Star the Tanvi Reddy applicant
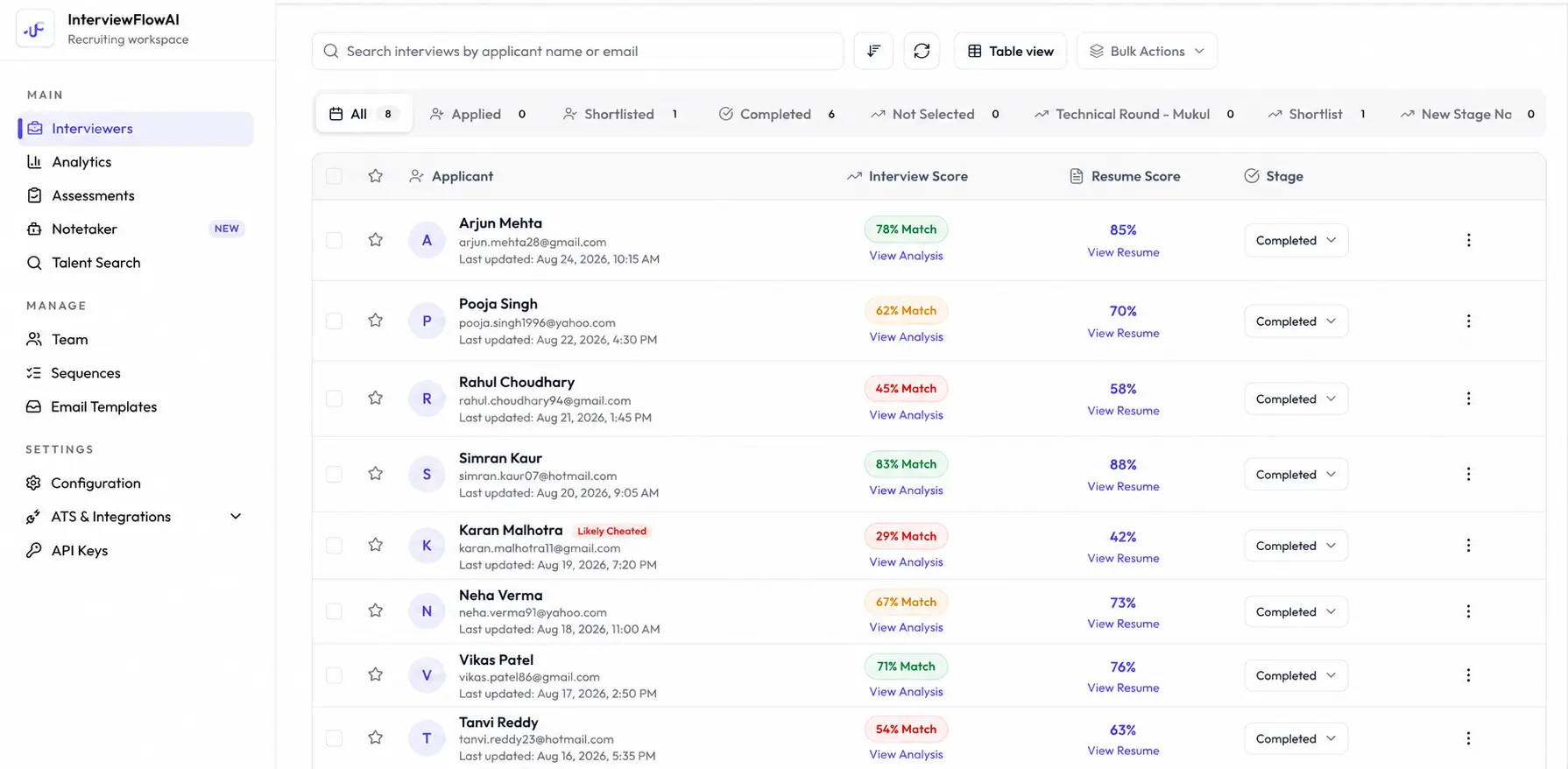 [376, 737]
